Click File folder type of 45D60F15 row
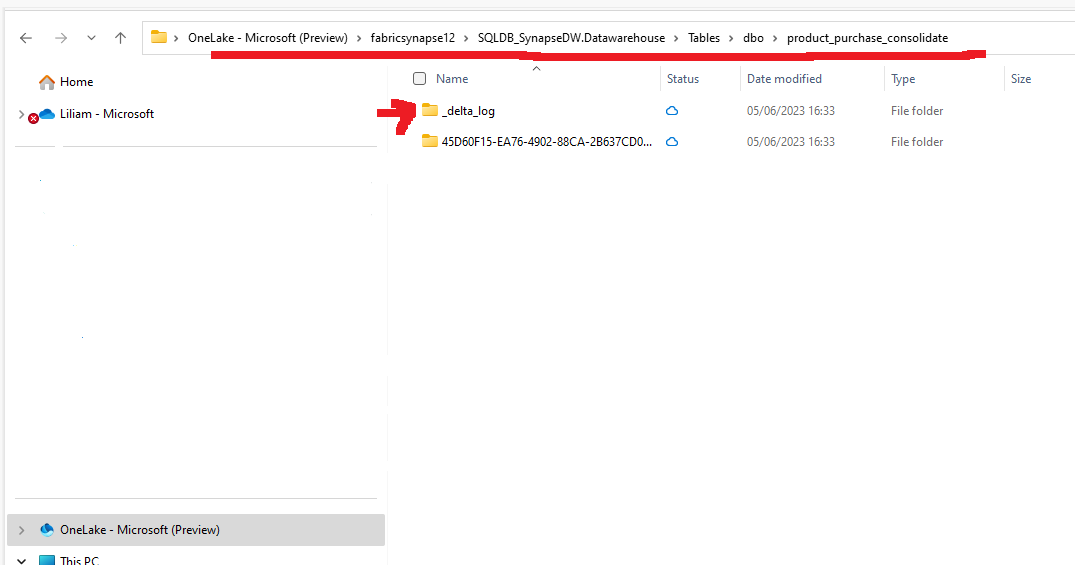This screenshot has width=1075, height=565. point(917,142)
